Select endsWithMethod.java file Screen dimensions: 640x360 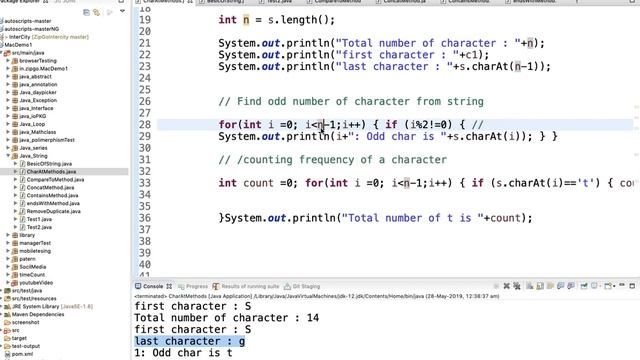tap(53, 203)
